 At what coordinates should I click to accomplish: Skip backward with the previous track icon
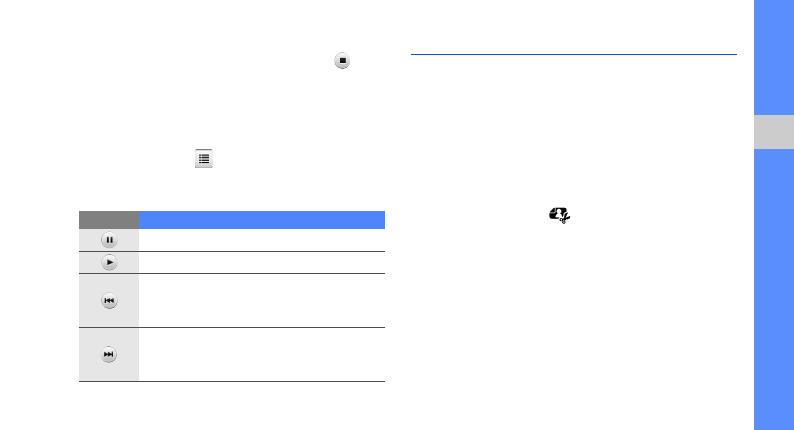tap(109, 300)
